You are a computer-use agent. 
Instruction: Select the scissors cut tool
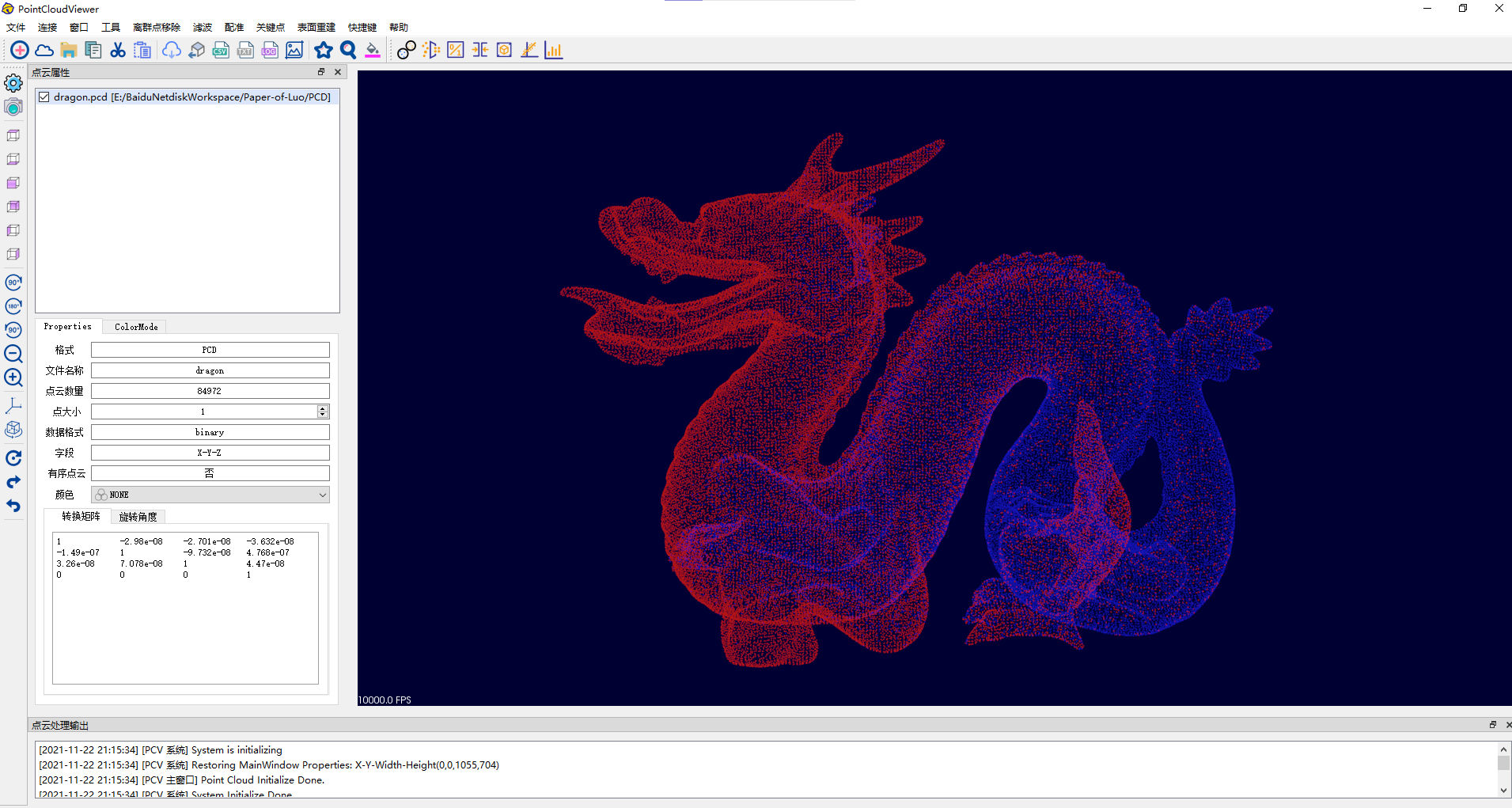tap(118, 51)
